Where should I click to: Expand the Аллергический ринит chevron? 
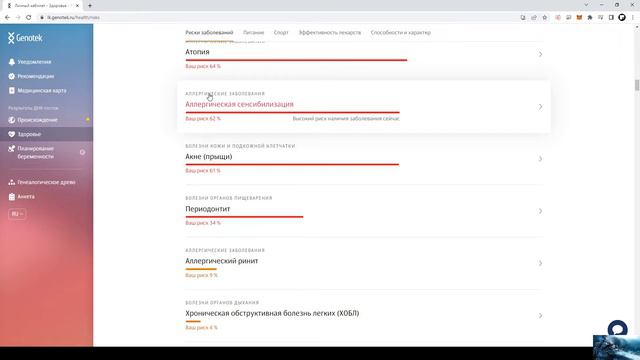click(540, 263)
